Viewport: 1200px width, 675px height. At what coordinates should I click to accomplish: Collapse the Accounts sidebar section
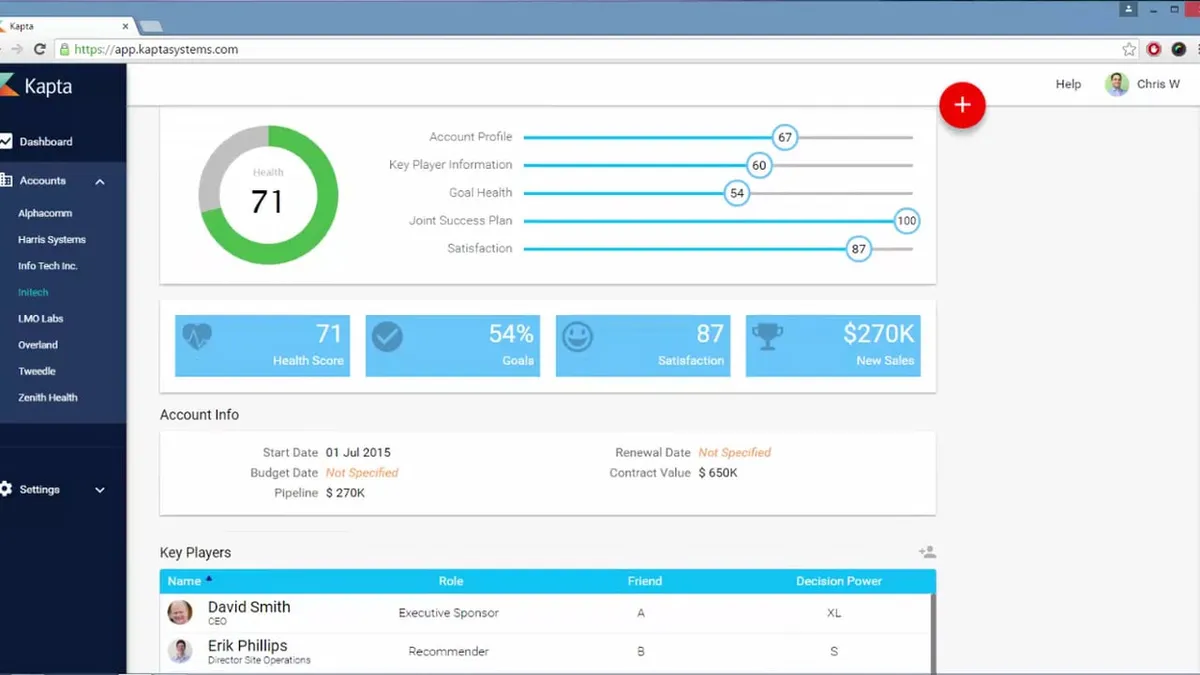point(100,182)
